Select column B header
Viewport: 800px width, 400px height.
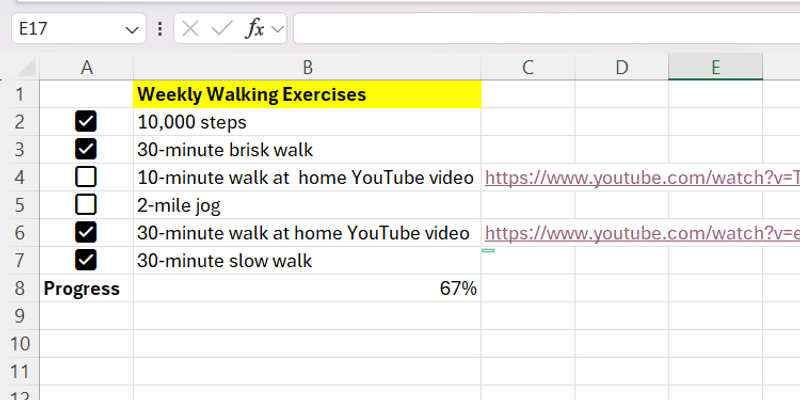pyautogui.click(x=307, y=68)
